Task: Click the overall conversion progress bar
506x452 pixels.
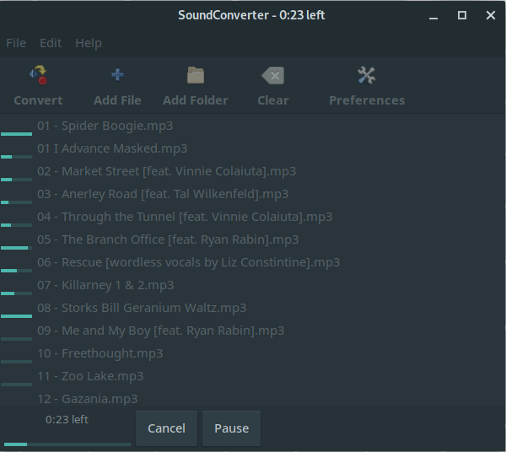Action: coord(67,444)
